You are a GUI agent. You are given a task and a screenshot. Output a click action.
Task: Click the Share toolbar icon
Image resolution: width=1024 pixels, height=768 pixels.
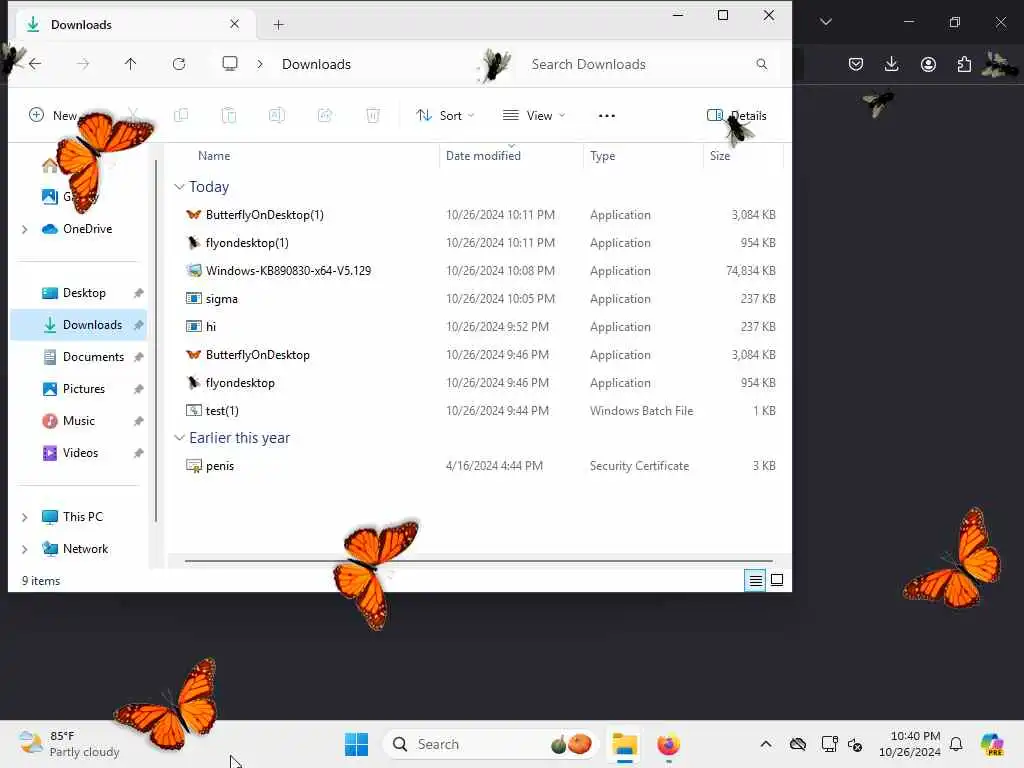pyautogui.click(x=325, y=116)
